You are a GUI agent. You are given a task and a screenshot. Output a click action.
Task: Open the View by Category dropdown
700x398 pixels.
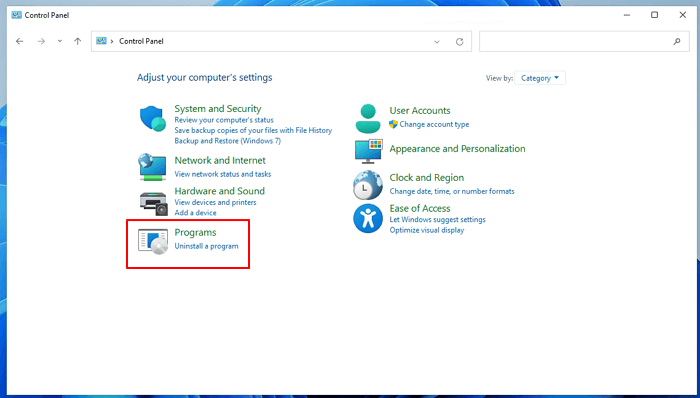coord(540,78)
